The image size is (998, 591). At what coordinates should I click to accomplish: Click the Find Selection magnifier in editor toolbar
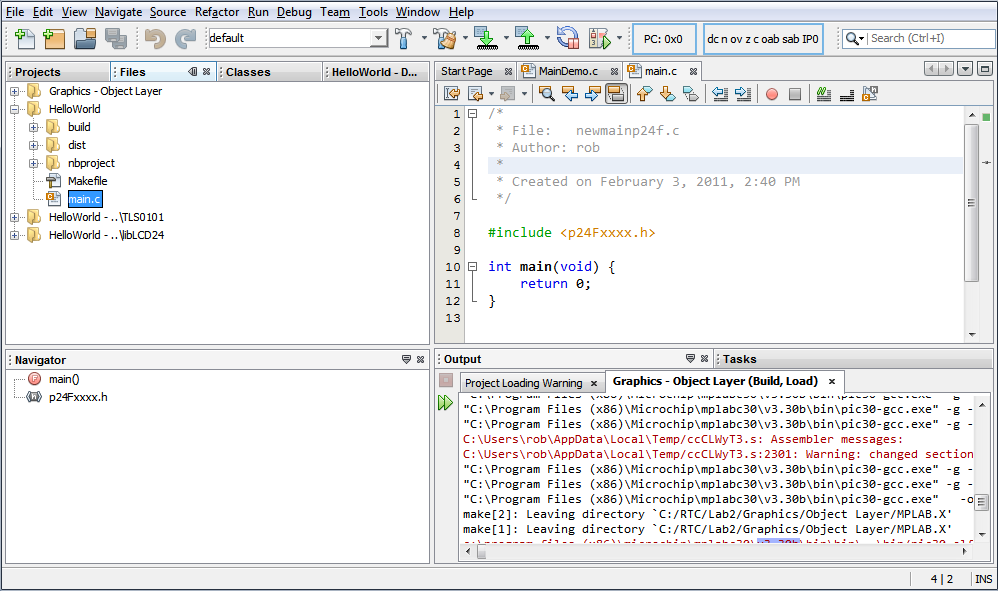[x=546, y=93]
